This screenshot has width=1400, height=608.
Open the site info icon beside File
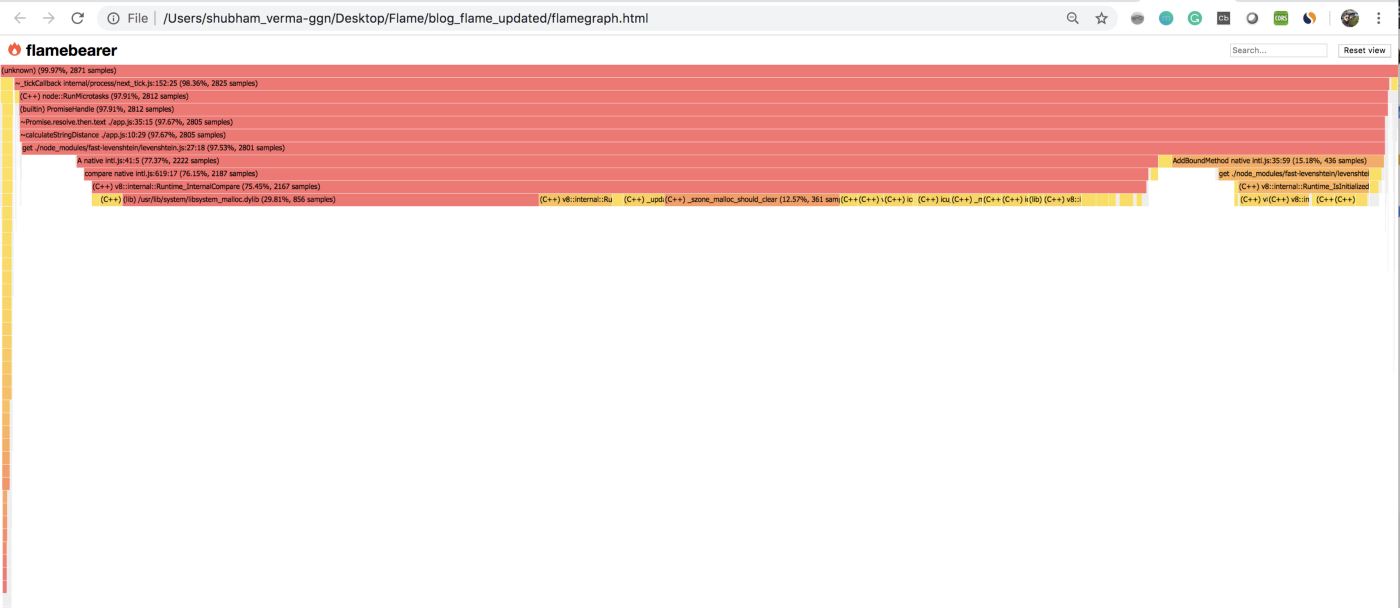[x=114, y=18]
